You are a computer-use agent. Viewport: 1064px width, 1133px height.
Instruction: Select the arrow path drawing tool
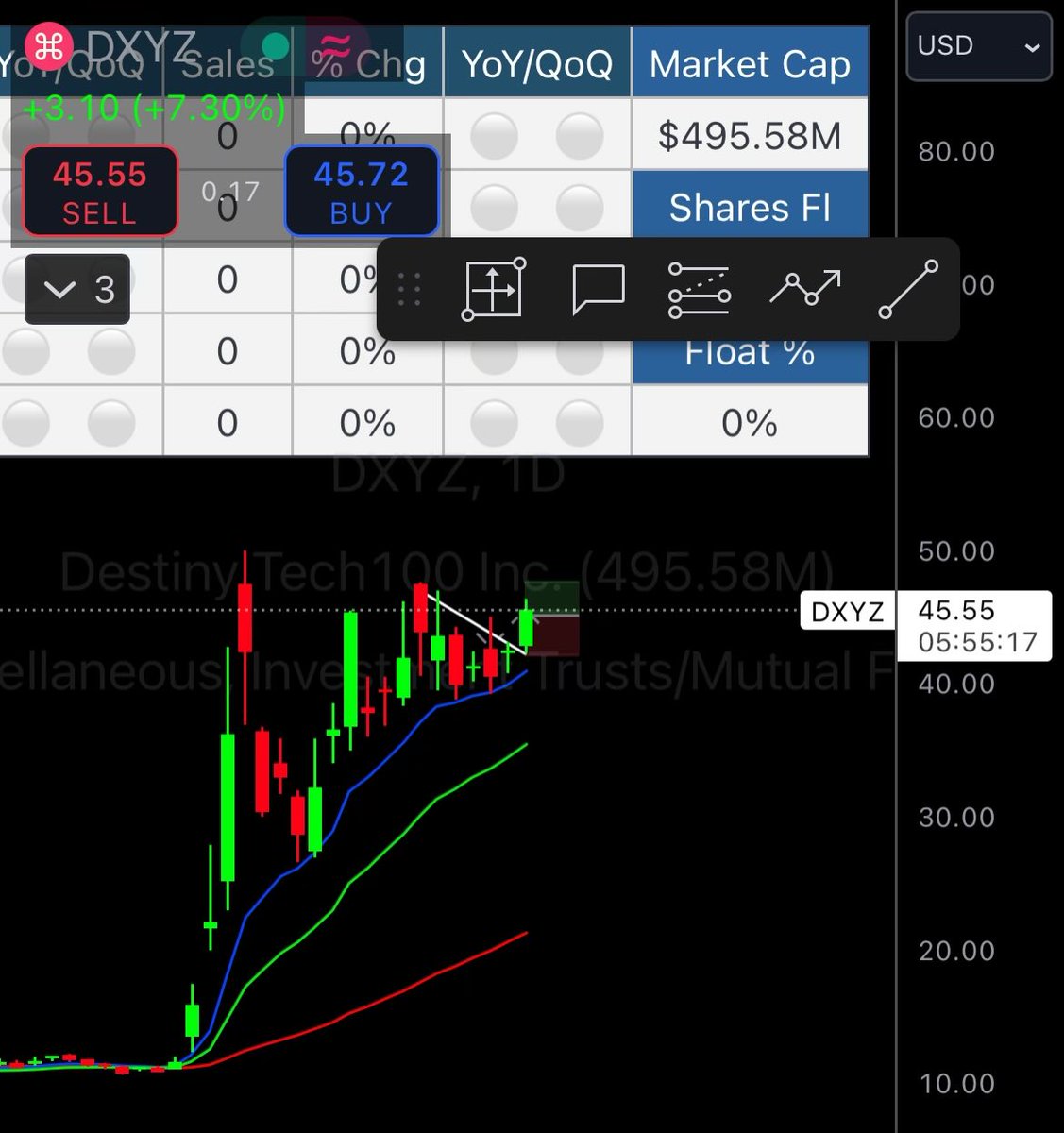click(804, 288)
